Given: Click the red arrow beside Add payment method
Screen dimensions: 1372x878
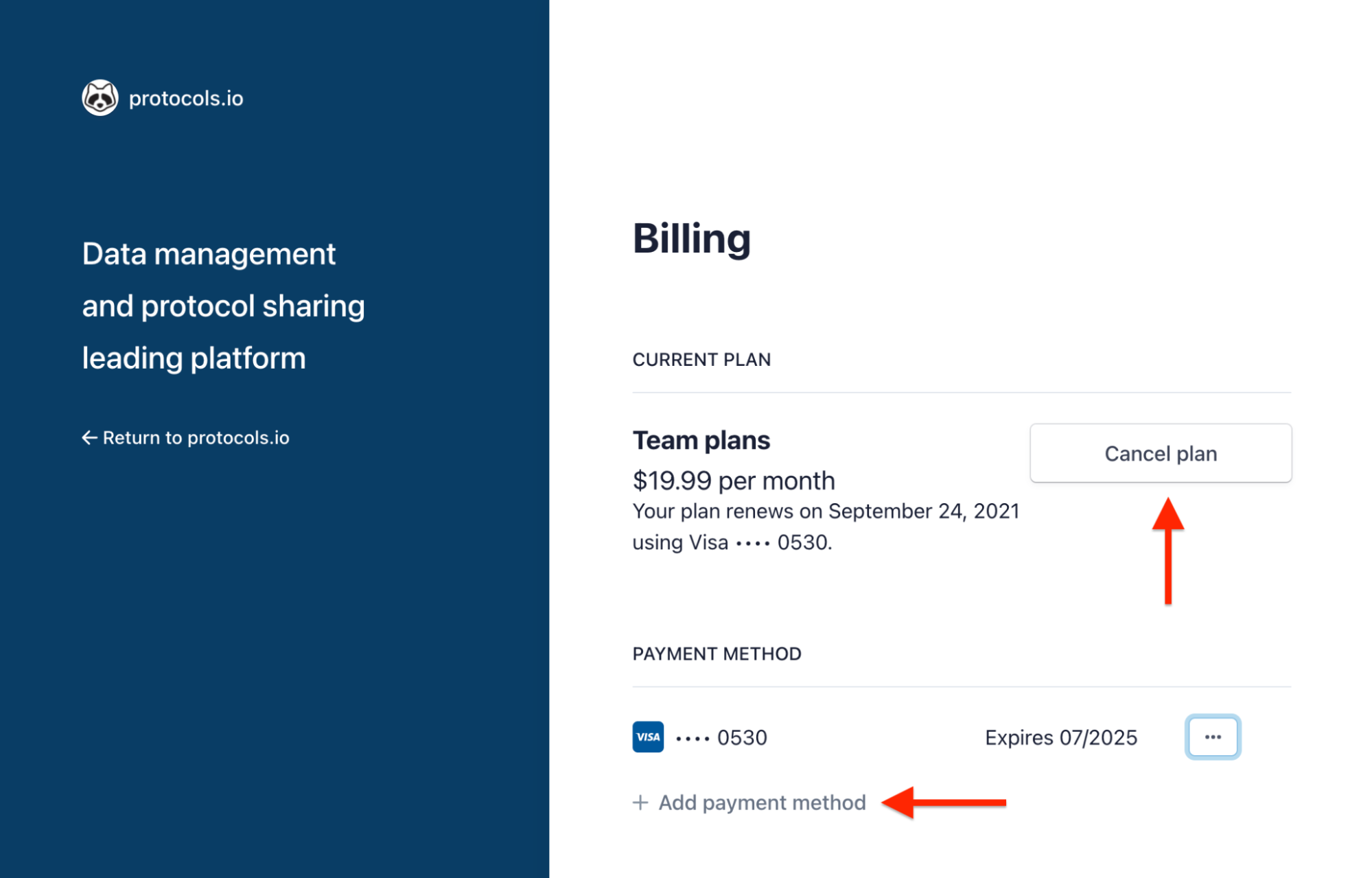Looking at the screenshot, I should point(944,802).
